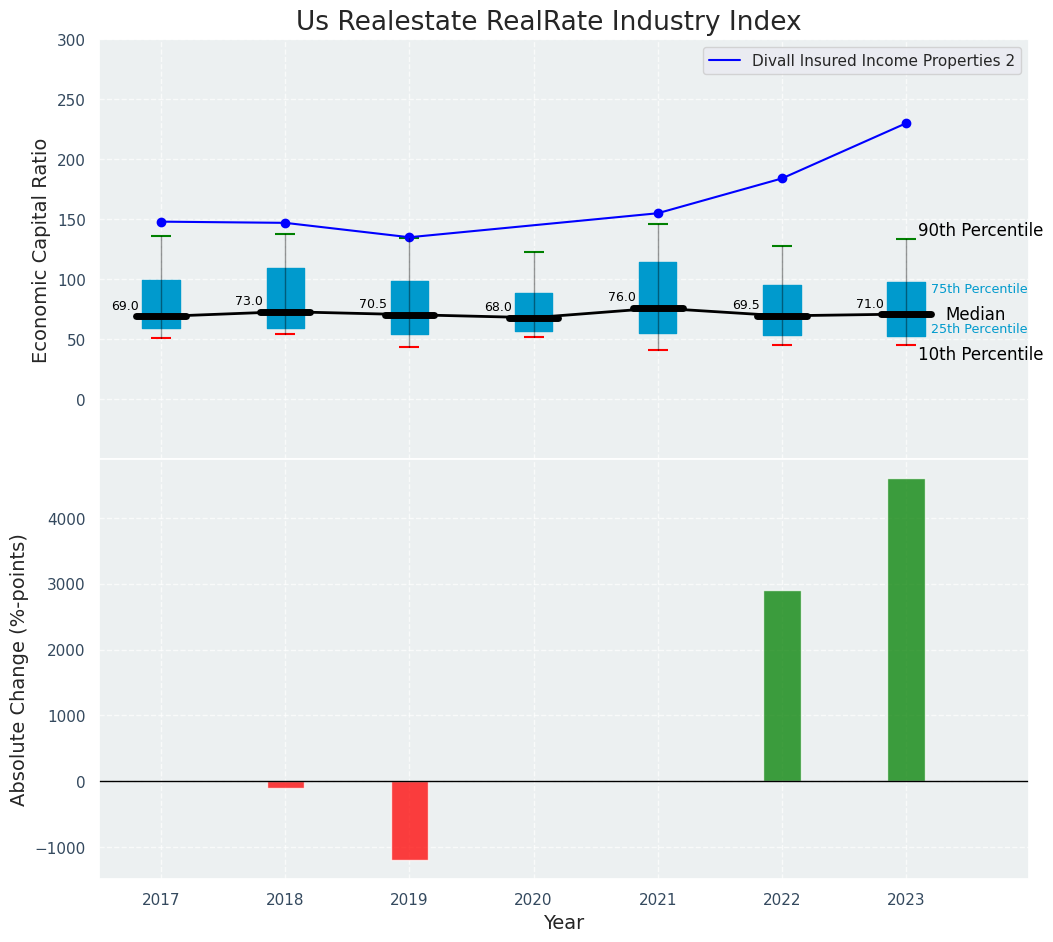Click the 68.0 median value label
This screenshot has width=1053, height=942.
coord(498,308)
